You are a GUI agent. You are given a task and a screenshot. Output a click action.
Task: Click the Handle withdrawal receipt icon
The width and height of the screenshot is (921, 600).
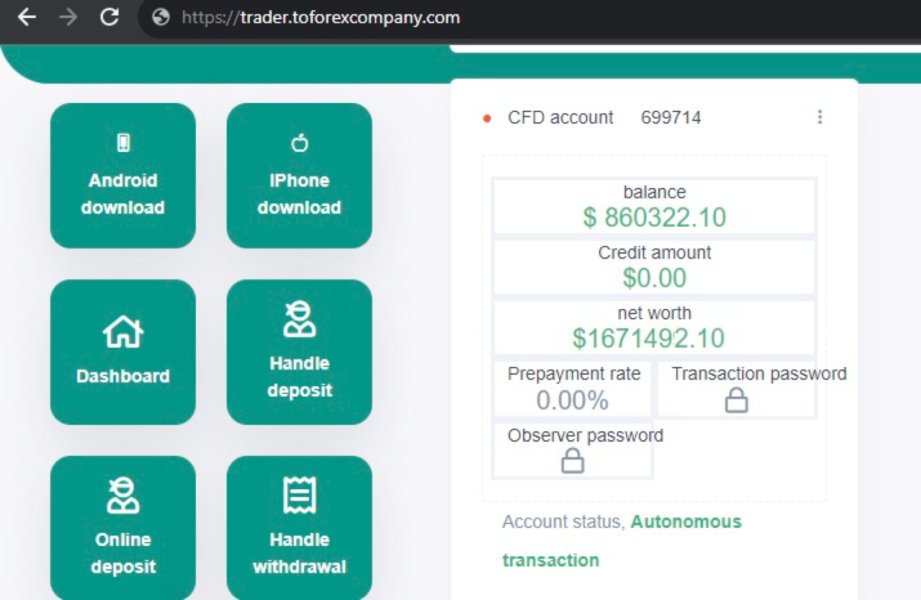click(x=300, y=495)
